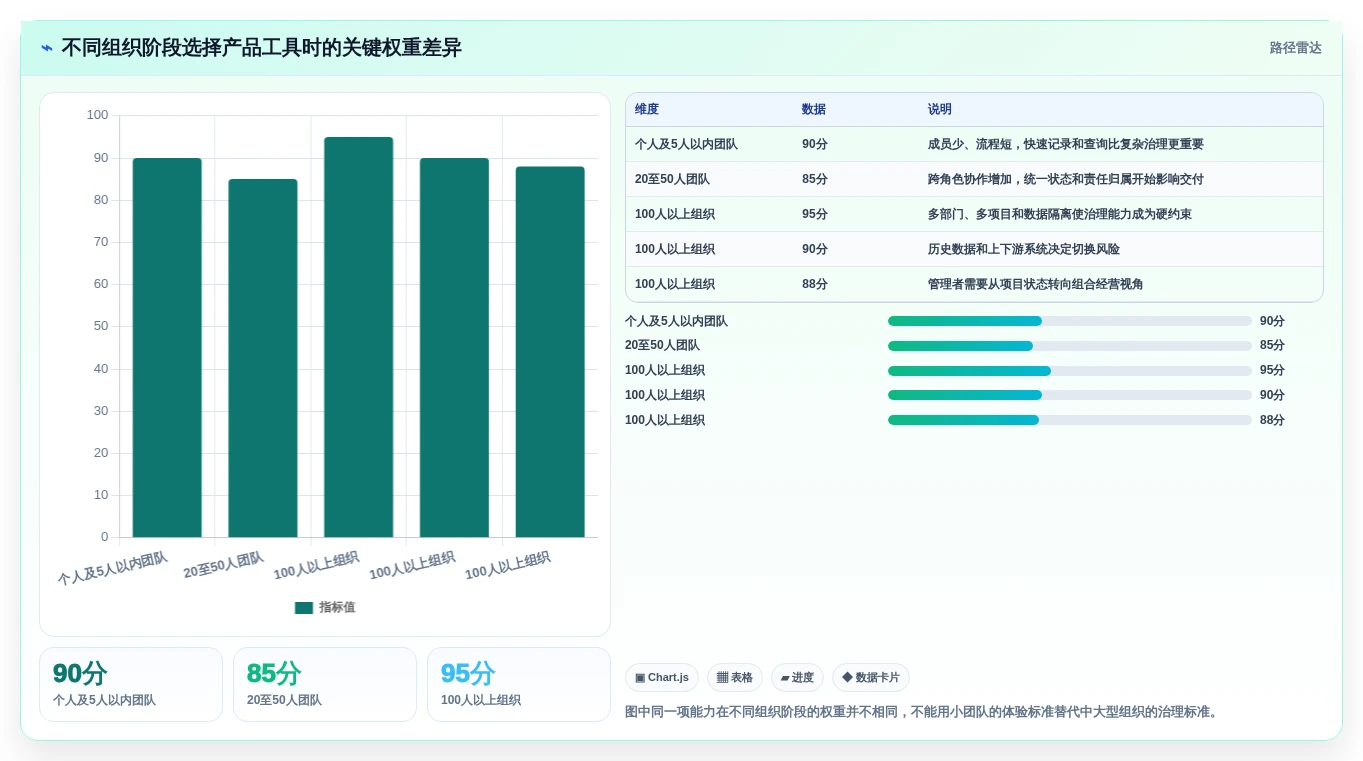Screen dimensions: 1363x761
Task: Select the 数据卡片 tag
Action: [871, 678]
